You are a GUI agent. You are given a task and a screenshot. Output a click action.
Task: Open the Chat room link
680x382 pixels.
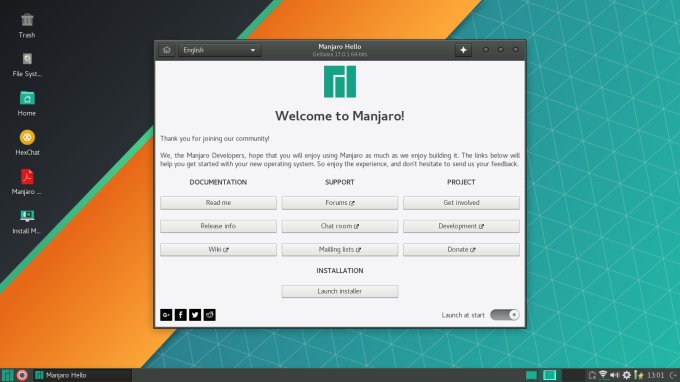[x=340, y=226]
